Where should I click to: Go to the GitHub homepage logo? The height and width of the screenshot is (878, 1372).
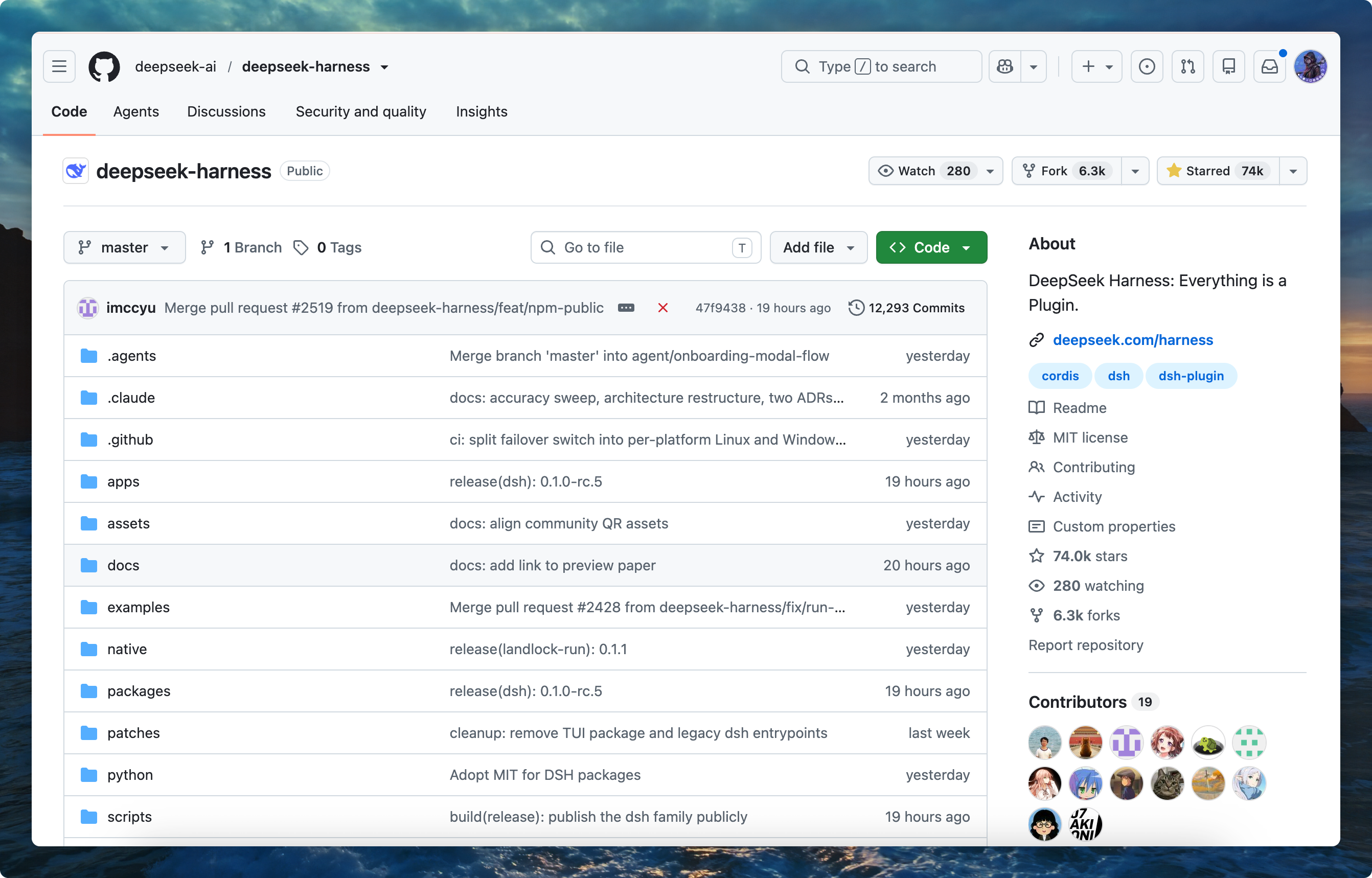(x=104, y=67)
